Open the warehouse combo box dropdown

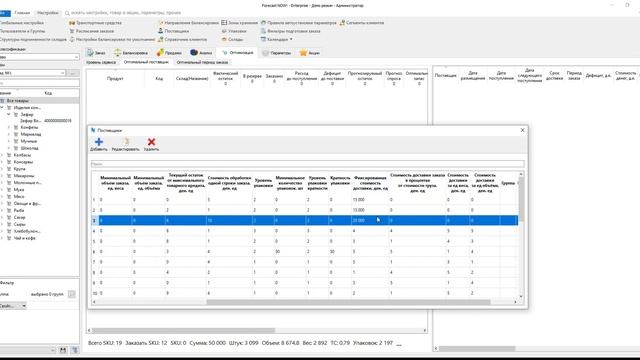62,73
